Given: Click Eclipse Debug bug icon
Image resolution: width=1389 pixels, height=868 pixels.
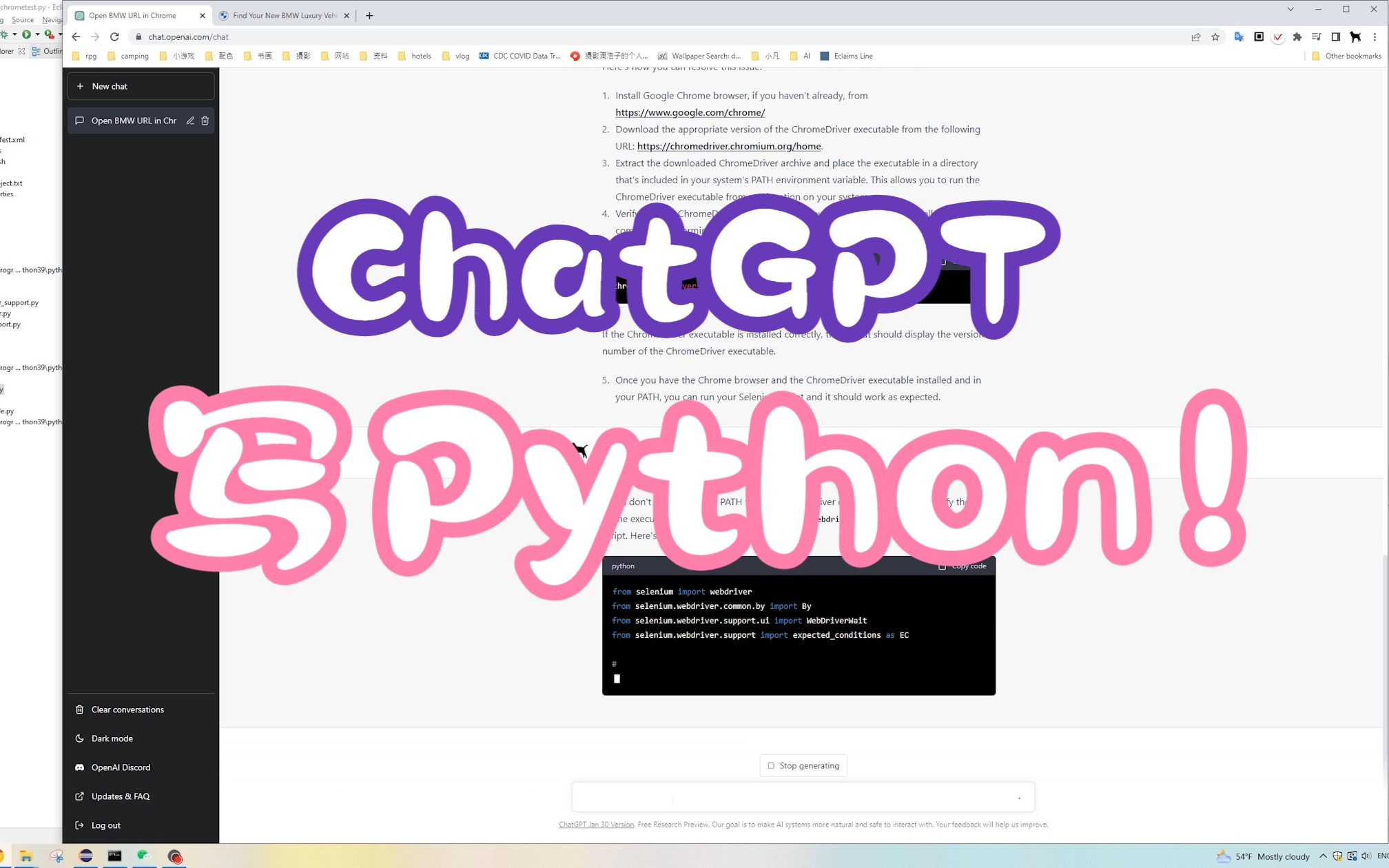Looking at the screenshot, I should coord(5,34).
